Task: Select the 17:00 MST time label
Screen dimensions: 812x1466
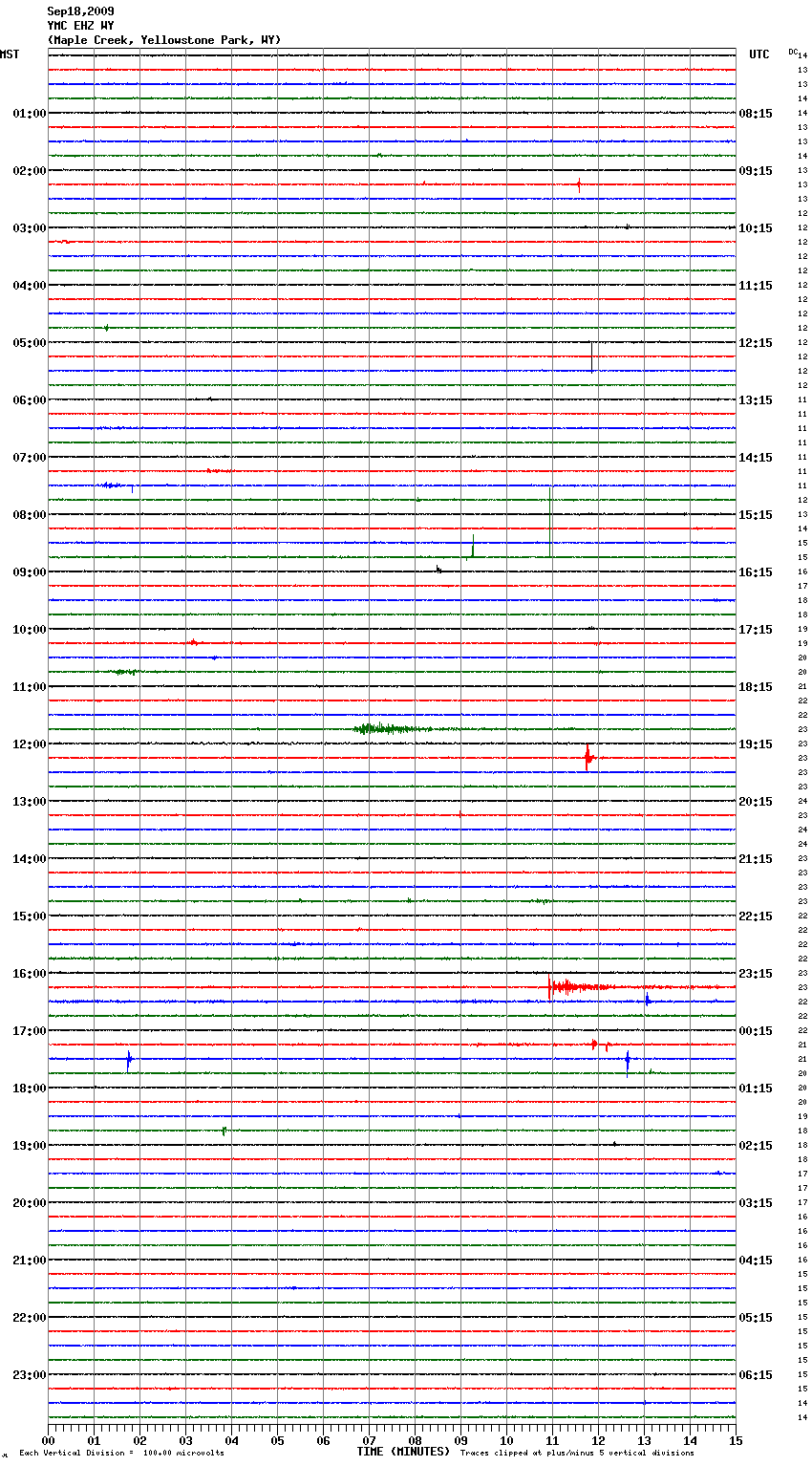Action: coord(30,1031)
